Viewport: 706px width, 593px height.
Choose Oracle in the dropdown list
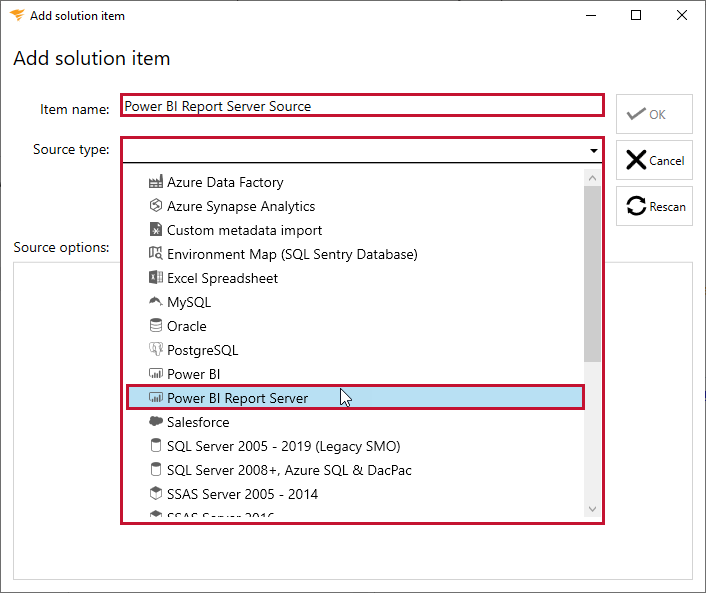point(355,326)
